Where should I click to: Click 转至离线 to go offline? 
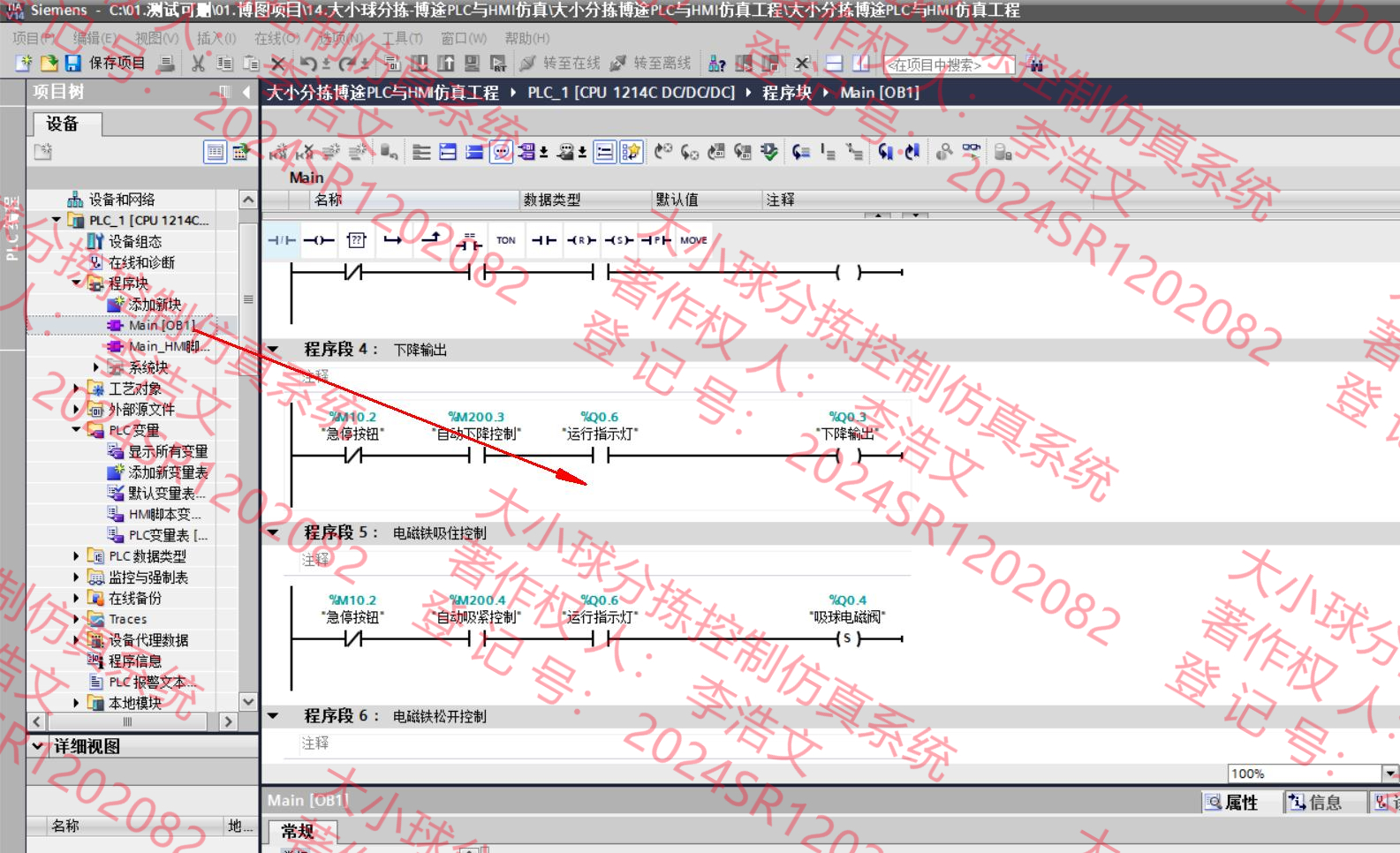(650, 64)
